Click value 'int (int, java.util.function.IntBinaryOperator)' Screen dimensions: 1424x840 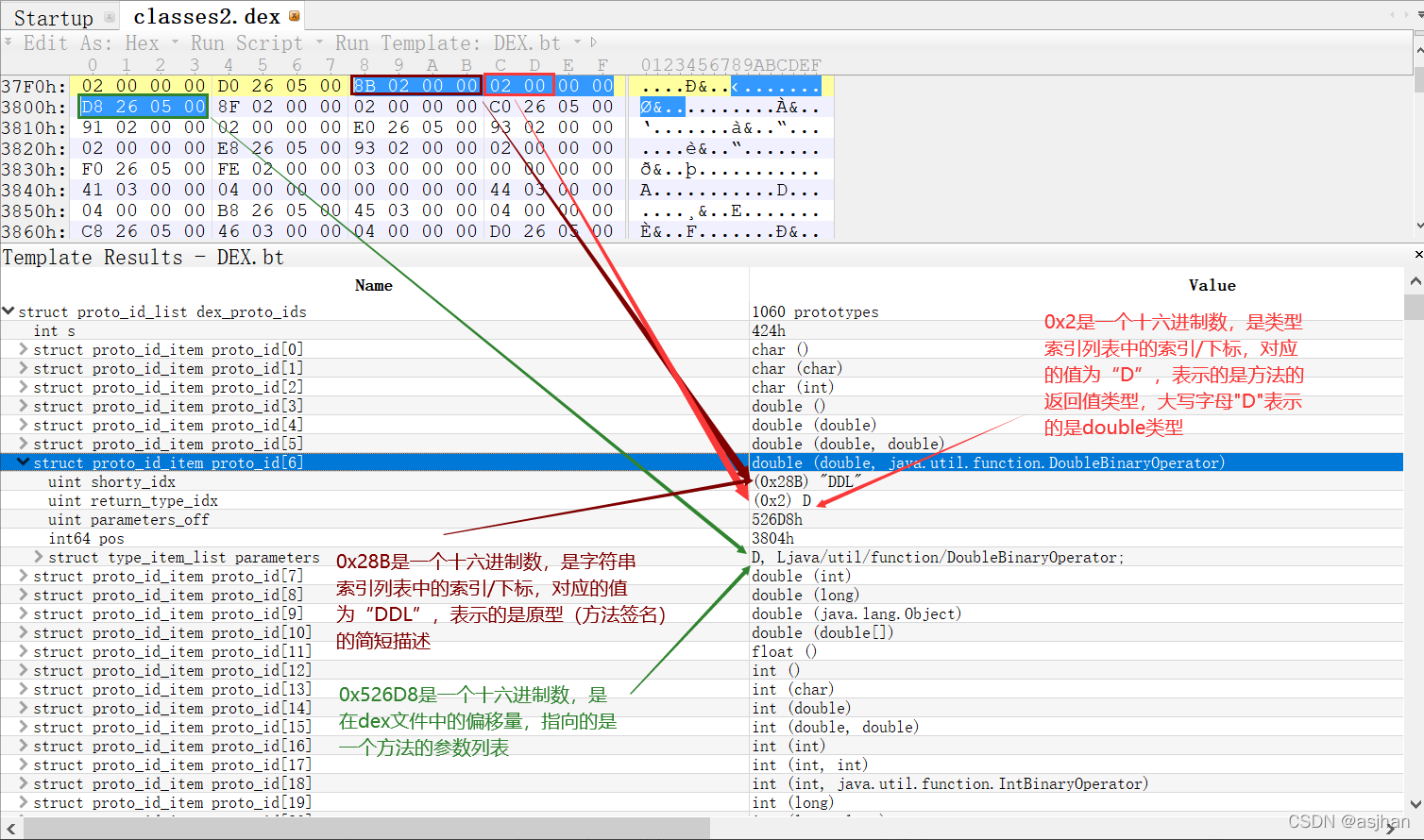pos(950,783)
